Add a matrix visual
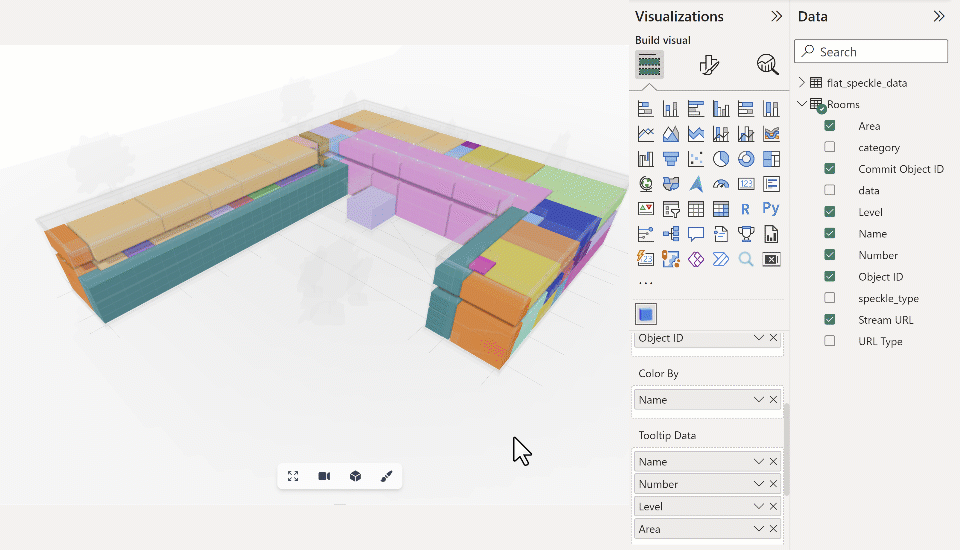The image size is (960, 550). pos(721,209)
